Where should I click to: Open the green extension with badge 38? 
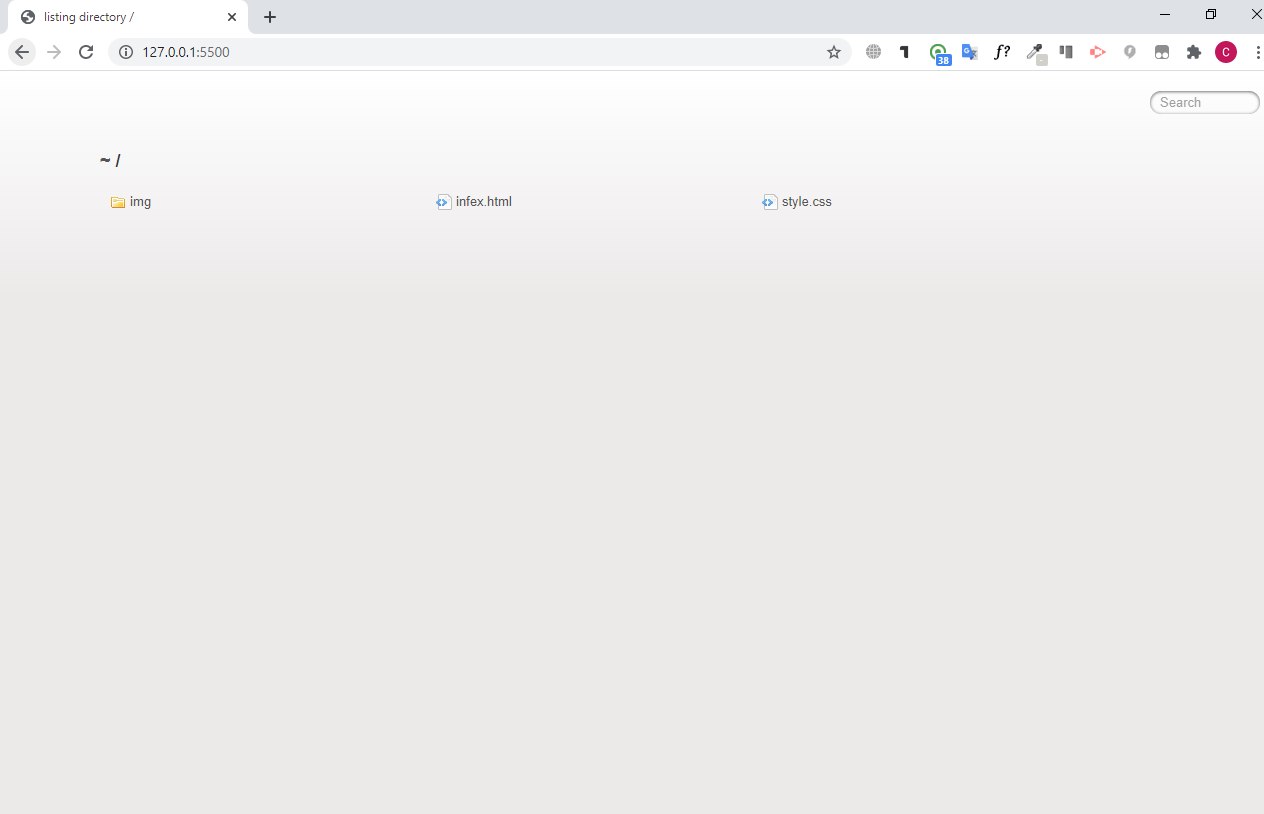pos(938,54)
